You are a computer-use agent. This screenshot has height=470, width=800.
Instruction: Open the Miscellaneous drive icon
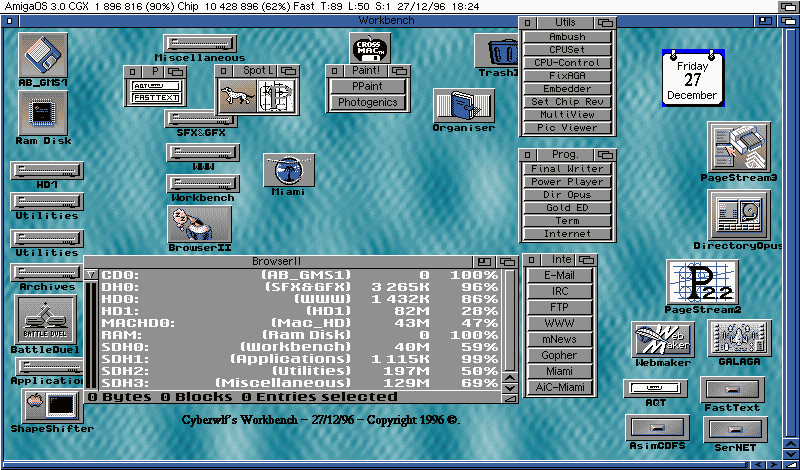[x=200, y=43]
